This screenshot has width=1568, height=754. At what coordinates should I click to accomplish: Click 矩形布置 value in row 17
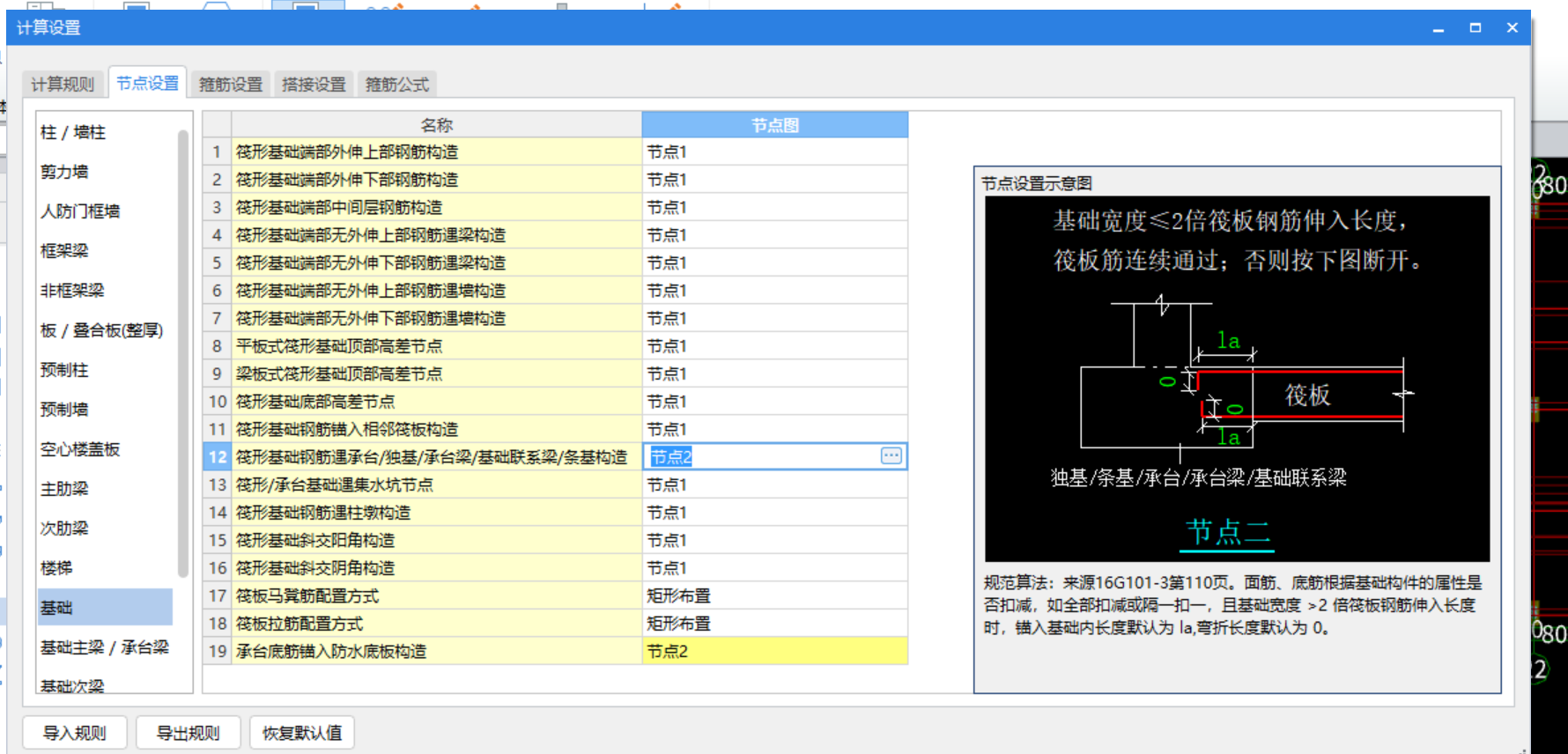click(775, 595)
